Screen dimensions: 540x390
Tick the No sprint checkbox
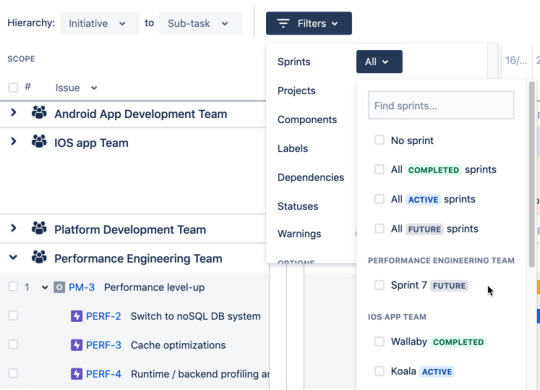point(379,140)
